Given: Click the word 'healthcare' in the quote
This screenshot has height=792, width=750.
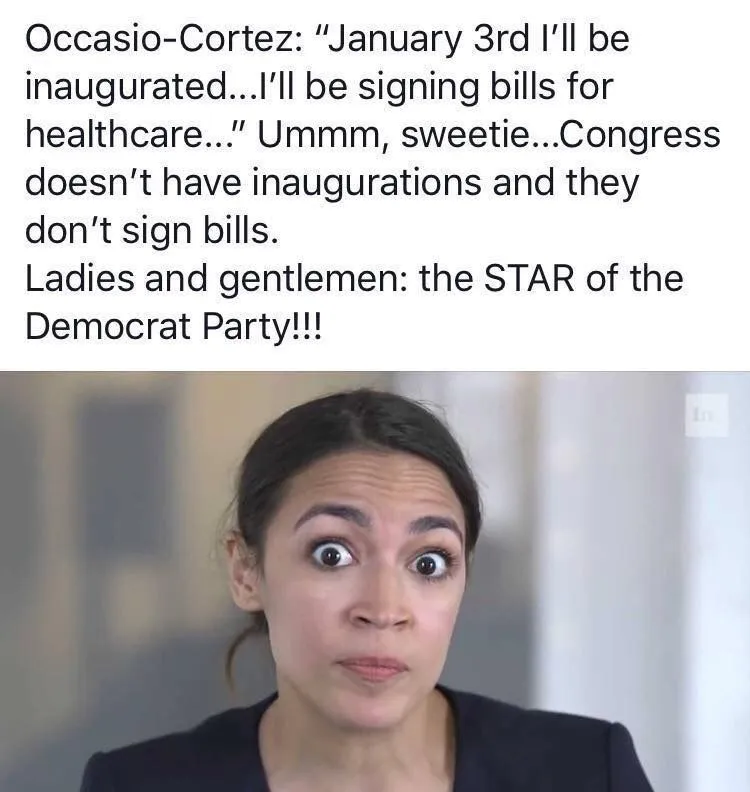Looking at the screenshot, I should (113, 135).
